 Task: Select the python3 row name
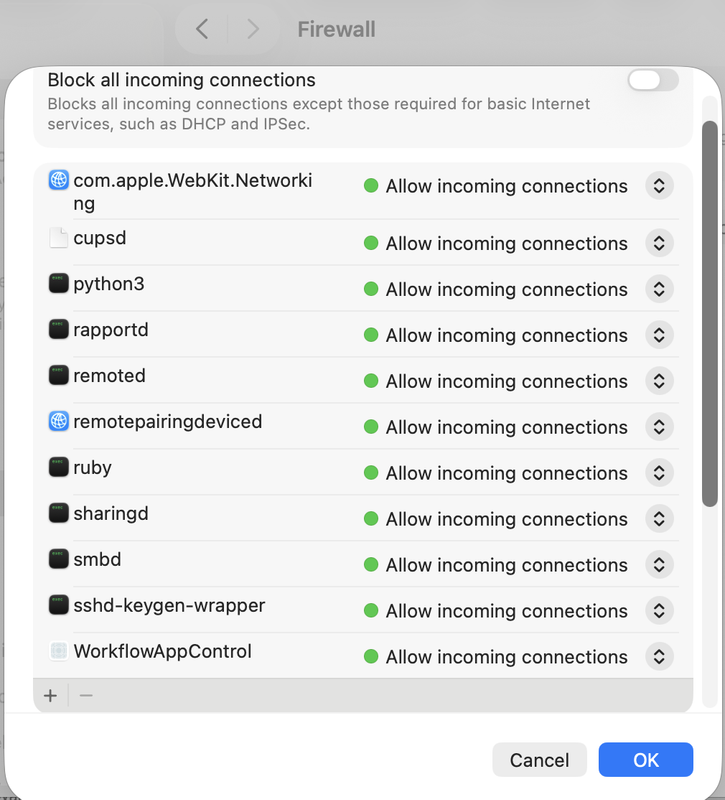point(109,284)
